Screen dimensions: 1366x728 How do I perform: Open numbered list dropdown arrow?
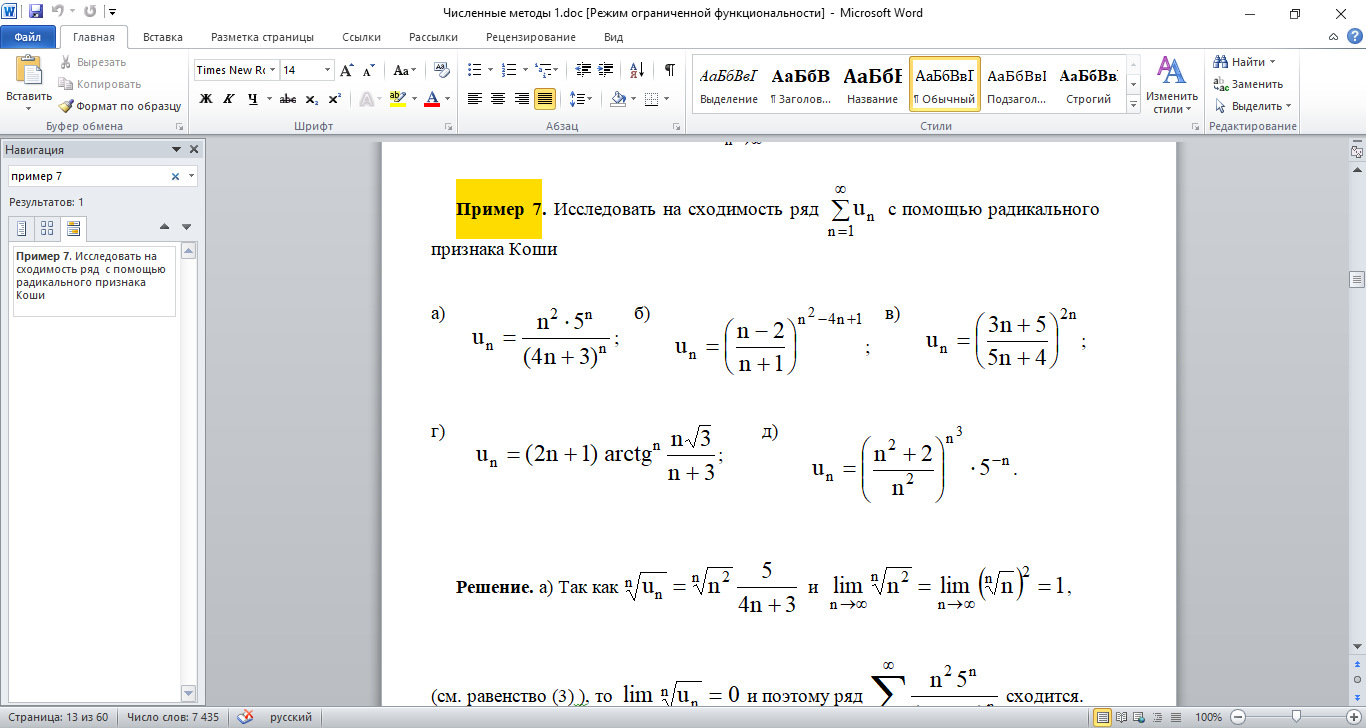click(x=524, y=70)
